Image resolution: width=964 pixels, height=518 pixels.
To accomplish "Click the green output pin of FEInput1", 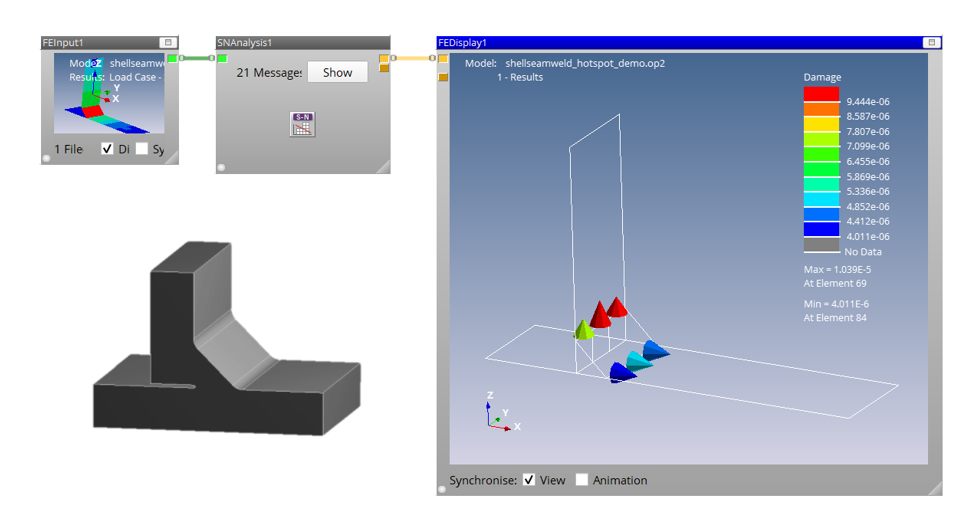I will click(172, 58).
